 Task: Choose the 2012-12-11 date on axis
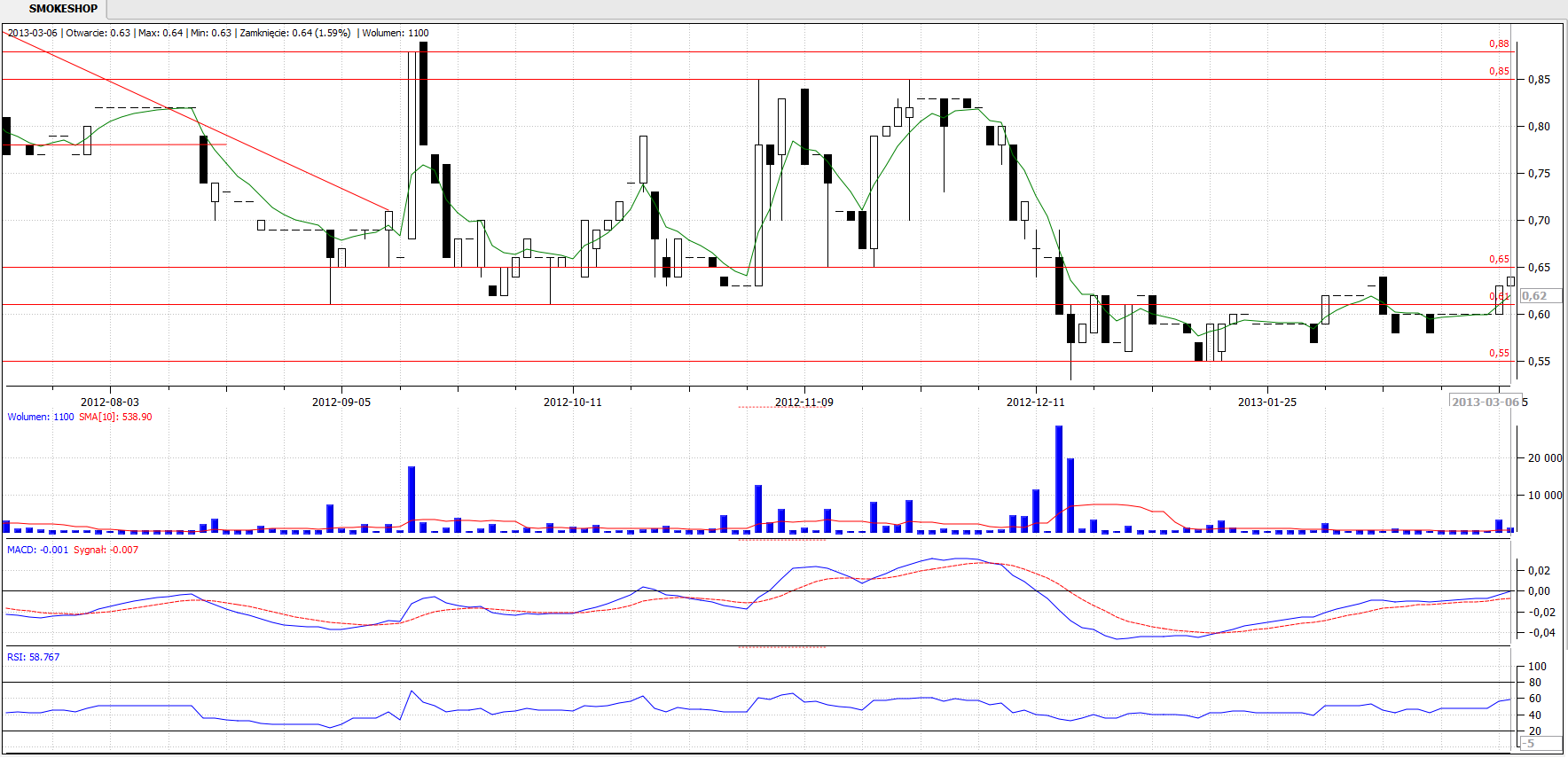(x=1035, y=402)
